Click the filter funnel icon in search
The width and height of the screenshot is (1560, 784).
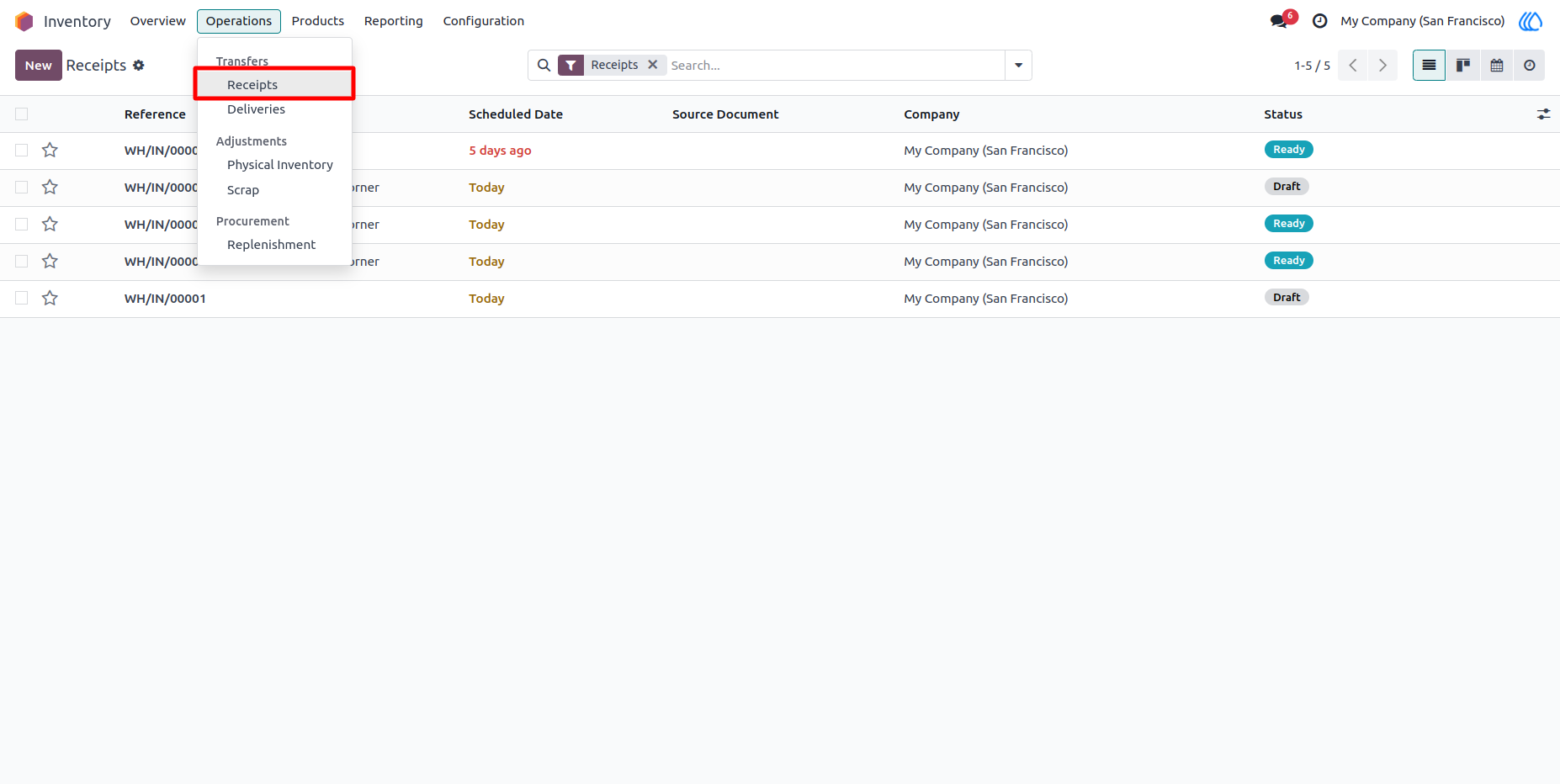(x=571, y=66)
